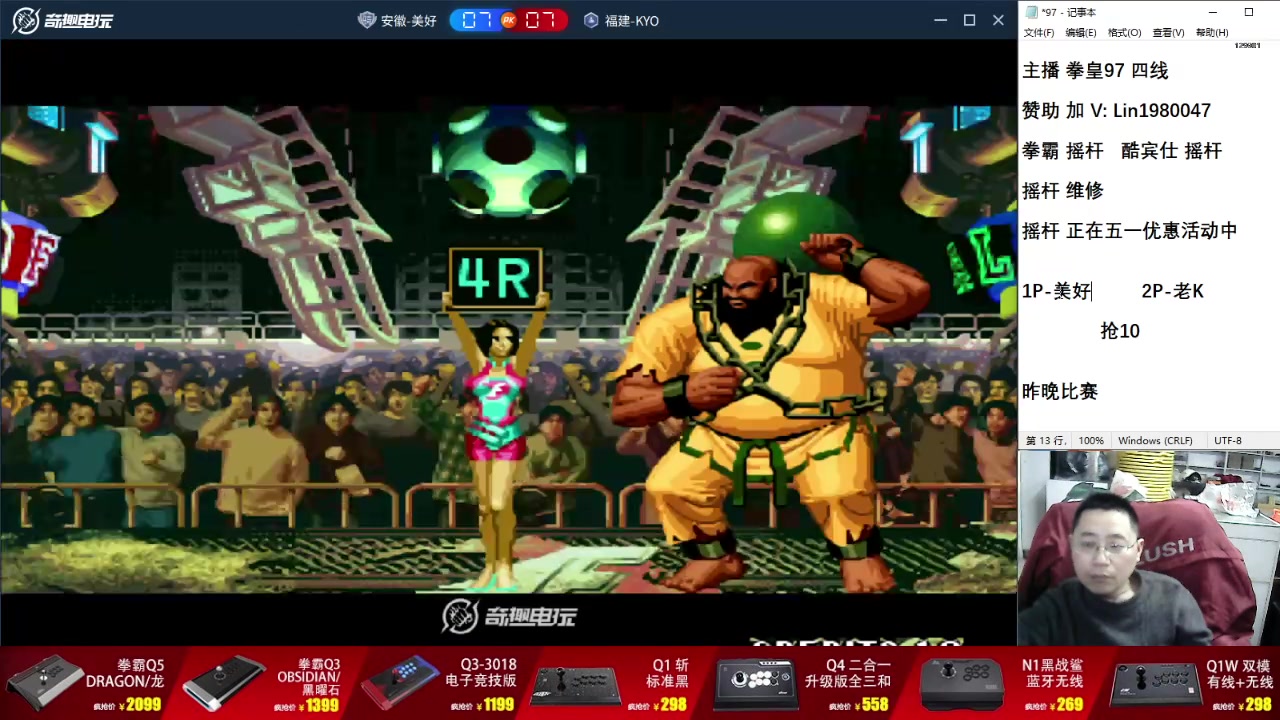Click the Notepad line 主播 拳皇97 四线
The width and height of the screenshot is (1280, 720).
tap(1095, 71)
